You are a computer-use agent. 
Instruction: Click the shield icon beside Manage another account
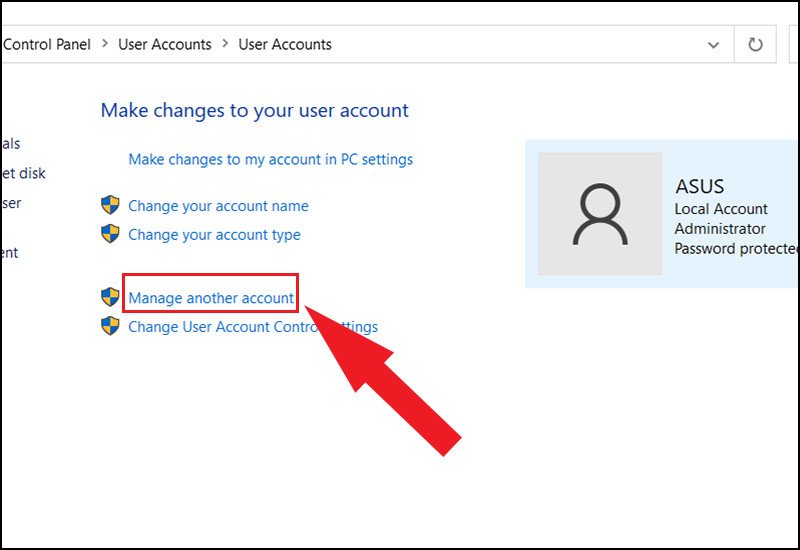(110, 297)
